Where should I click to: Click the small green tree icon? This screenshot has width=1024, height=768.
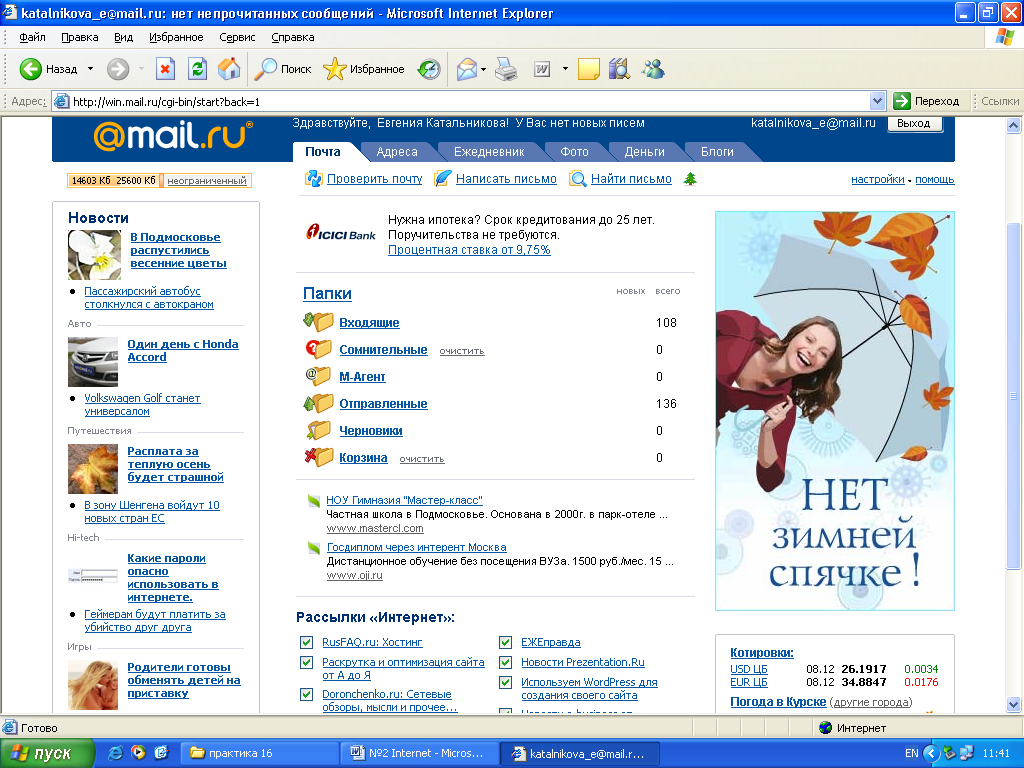coord(690,178)
